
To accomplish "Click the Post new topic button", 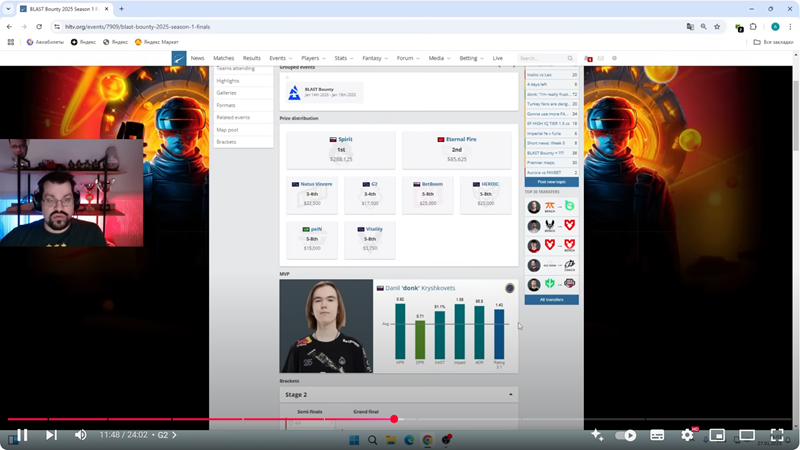I will tap(552, 182).
